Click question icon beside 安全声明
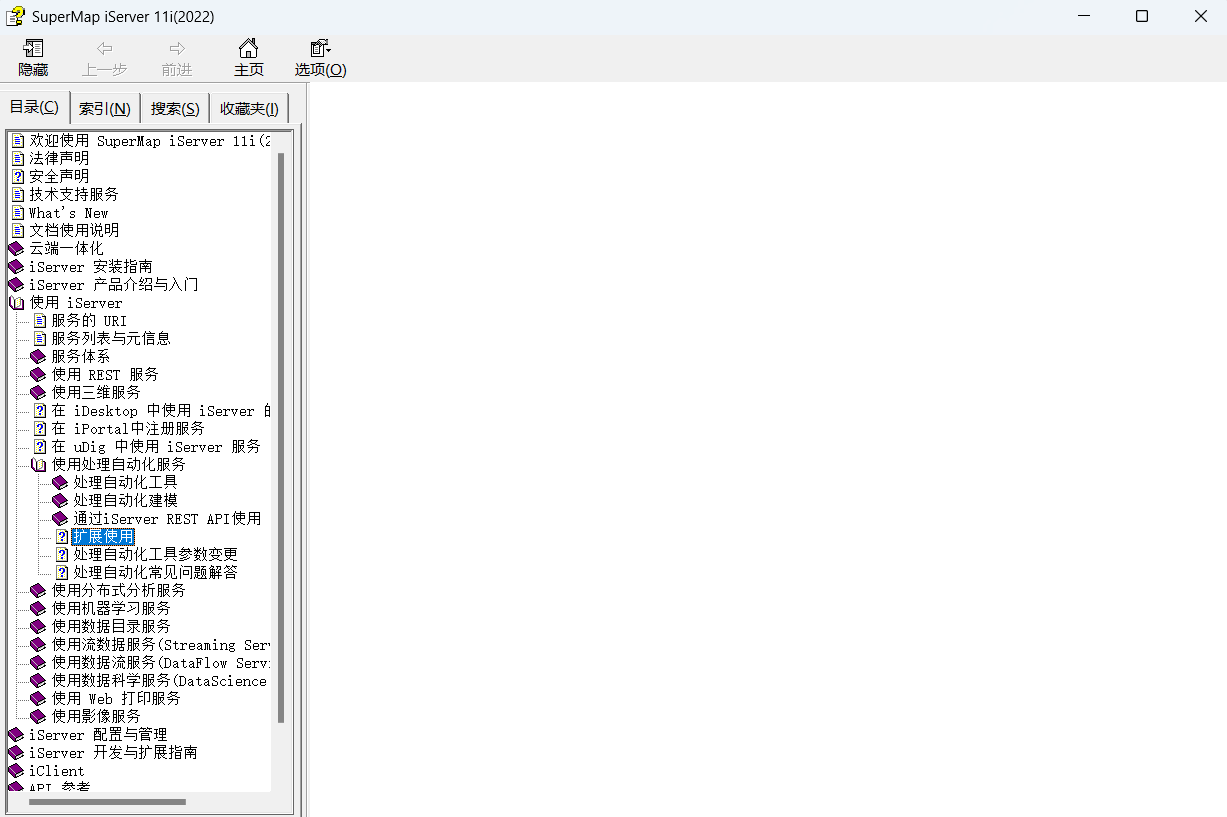The width and height of the screenshot is (1227, 817). click(17, 176)
